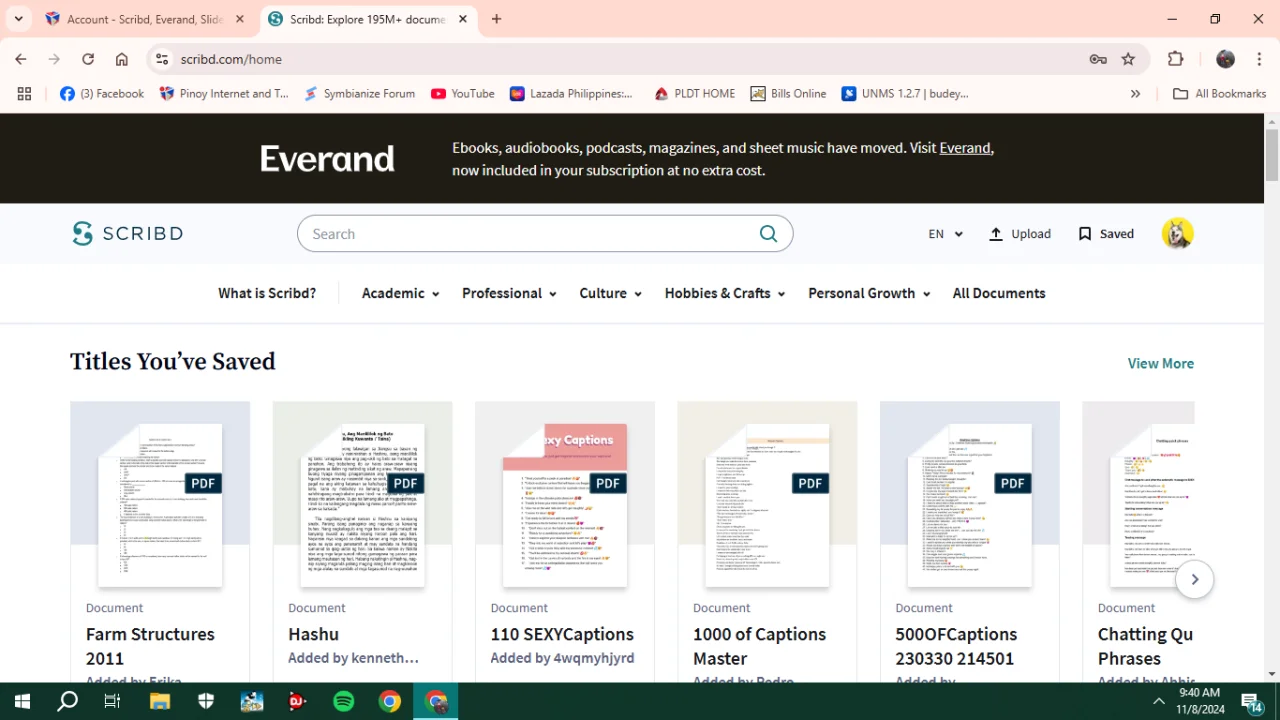Open 1000 of Captions Master title
Image resolution: width=1280 pixels, height=720 pixels.
click(x=759, y=646)
